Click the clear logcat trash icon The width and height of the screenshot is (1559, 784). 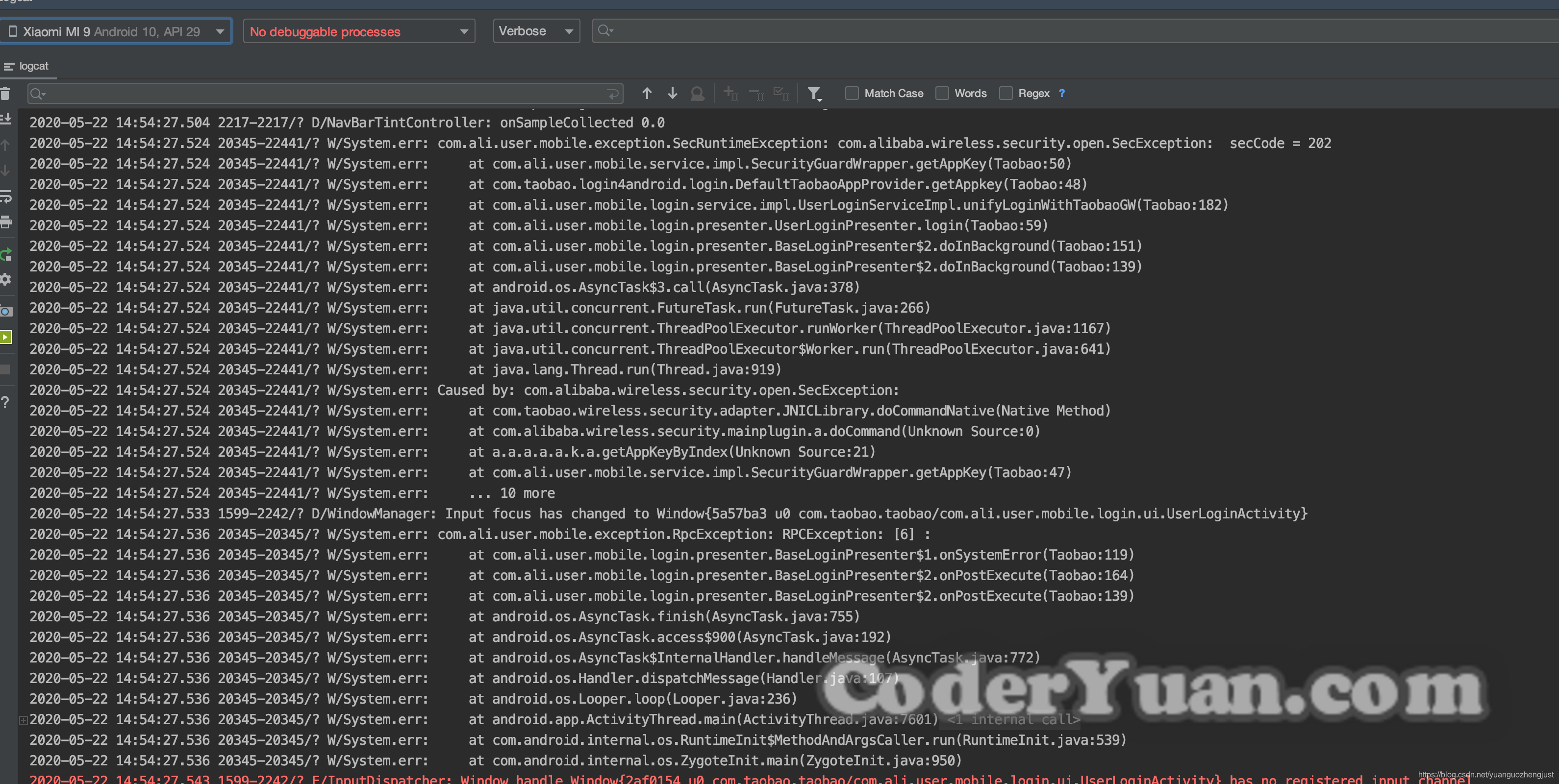[5, 94]
